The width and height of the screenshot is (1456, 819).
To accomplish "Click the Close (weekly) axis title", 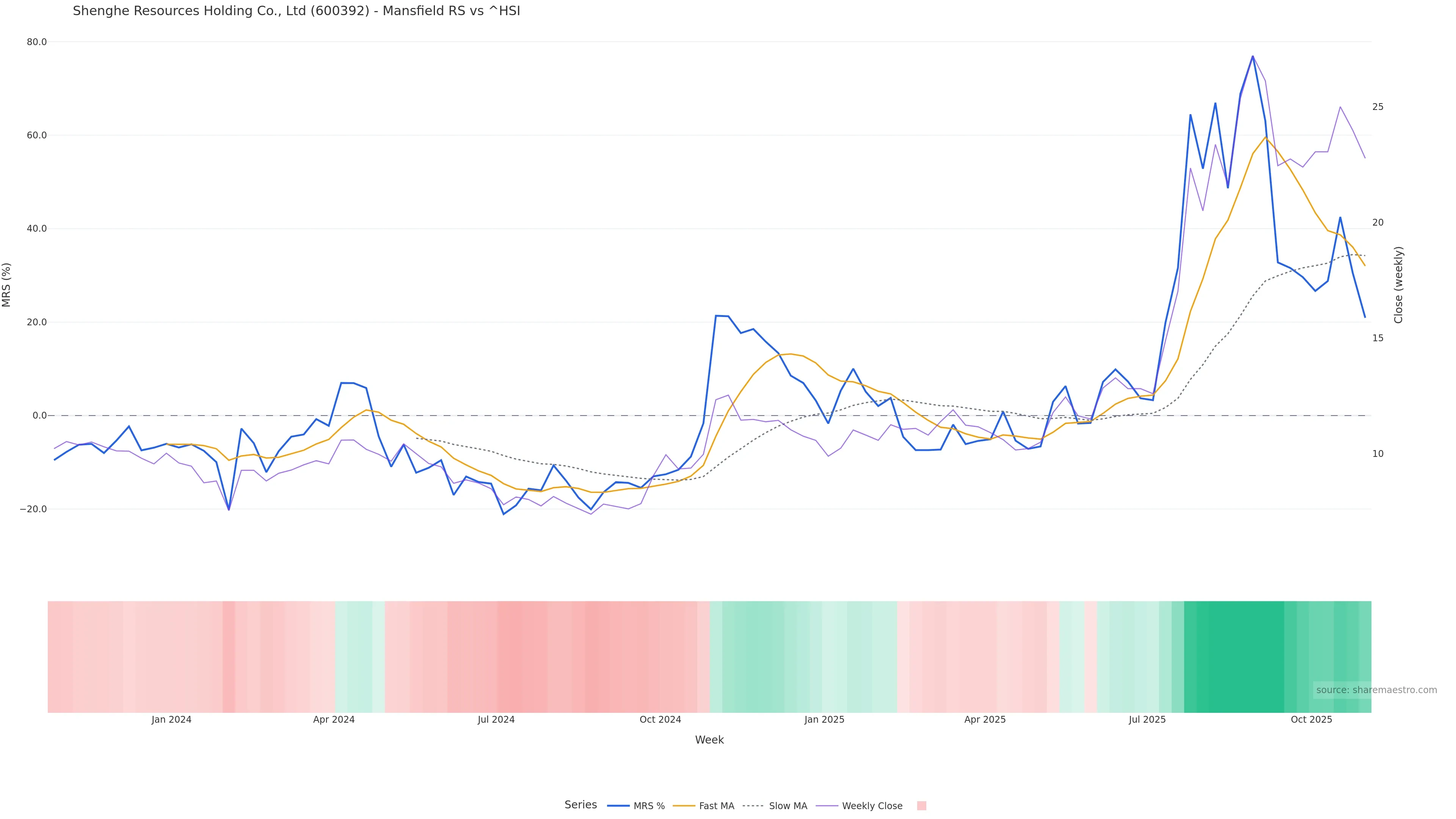I will click(1399, 285).
